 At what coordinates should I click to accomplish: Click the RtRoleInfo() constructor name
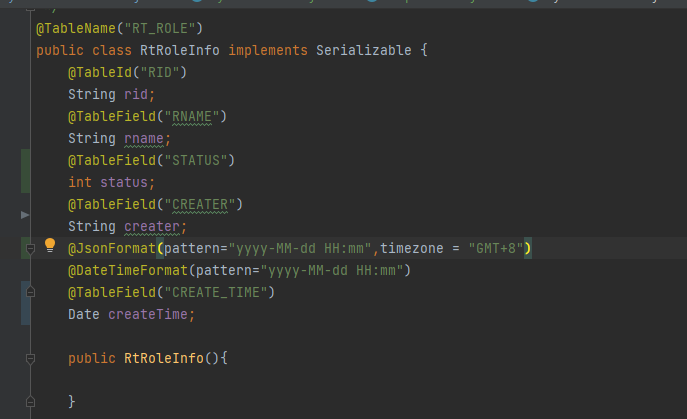[164, 359]
